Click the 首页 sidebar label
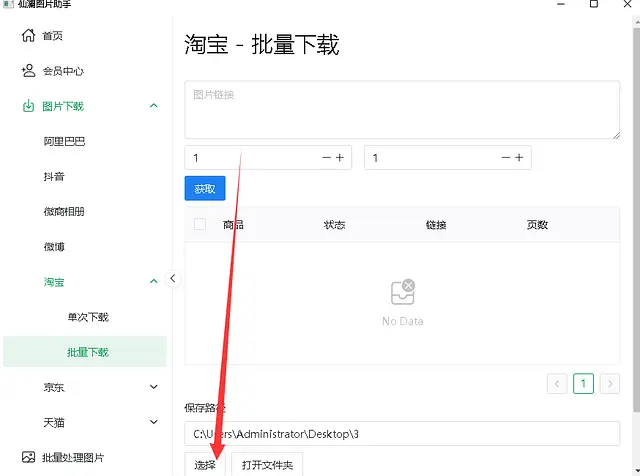This screenshot has width=640, height=476. pos(53,36)
